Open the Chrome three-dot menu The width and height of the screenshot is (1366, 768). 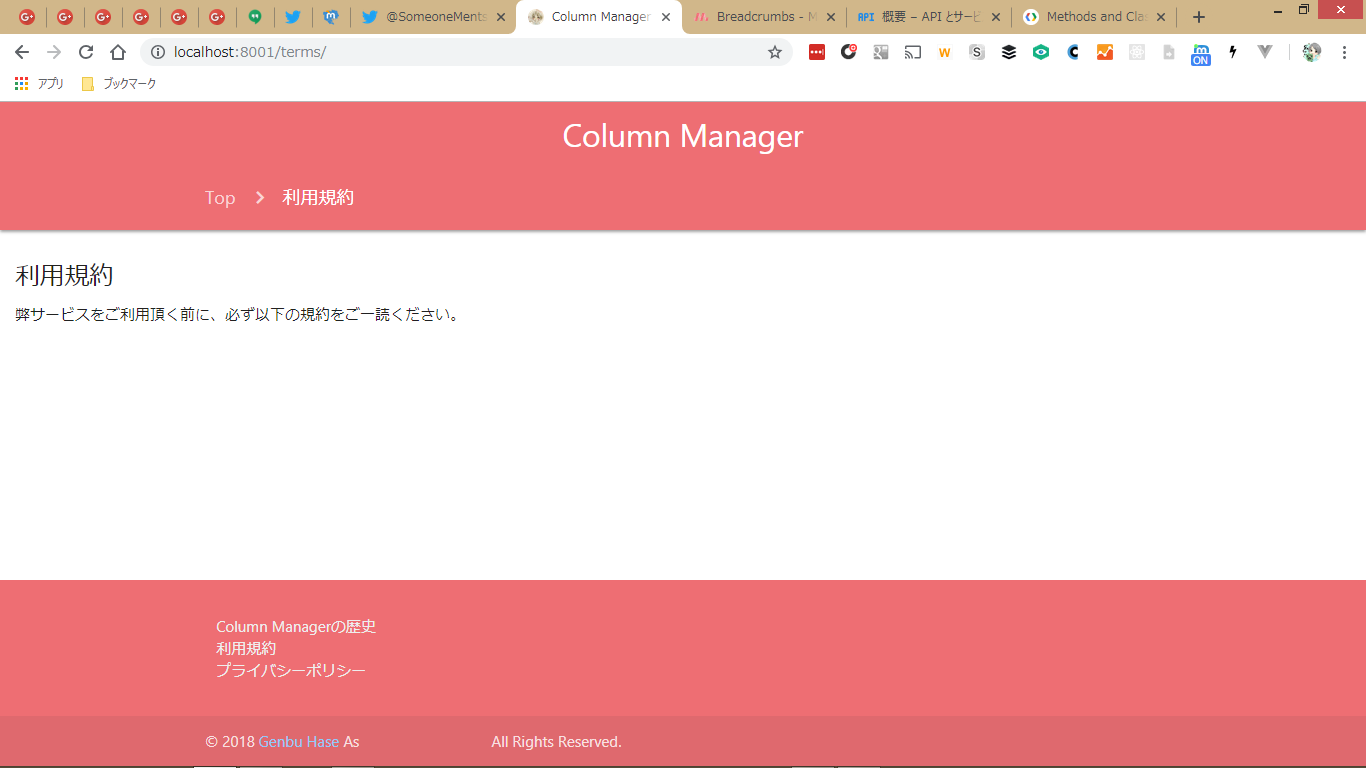tap(1344, 52)
